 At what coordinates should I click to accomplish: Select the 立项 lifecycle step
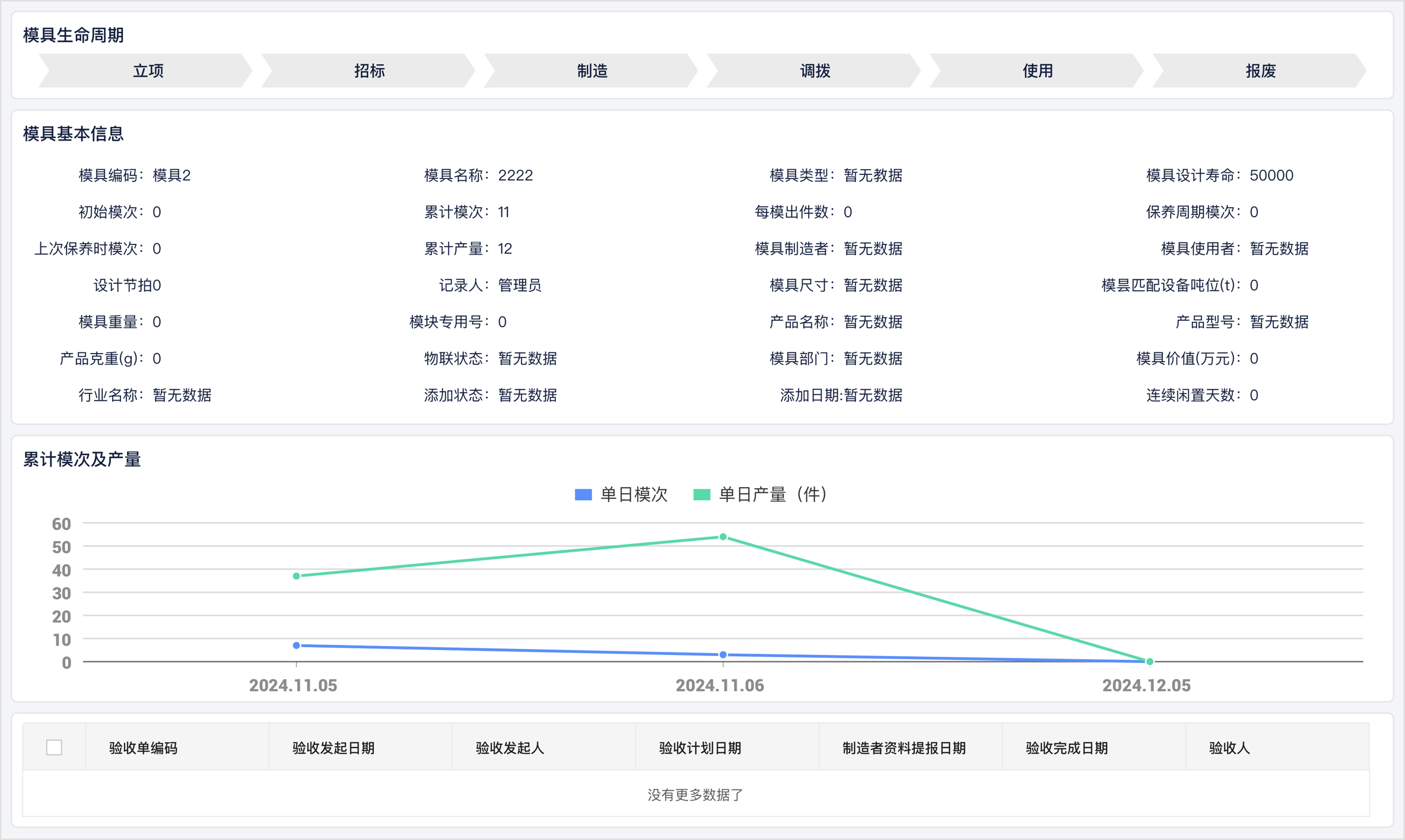click(146, 71)
